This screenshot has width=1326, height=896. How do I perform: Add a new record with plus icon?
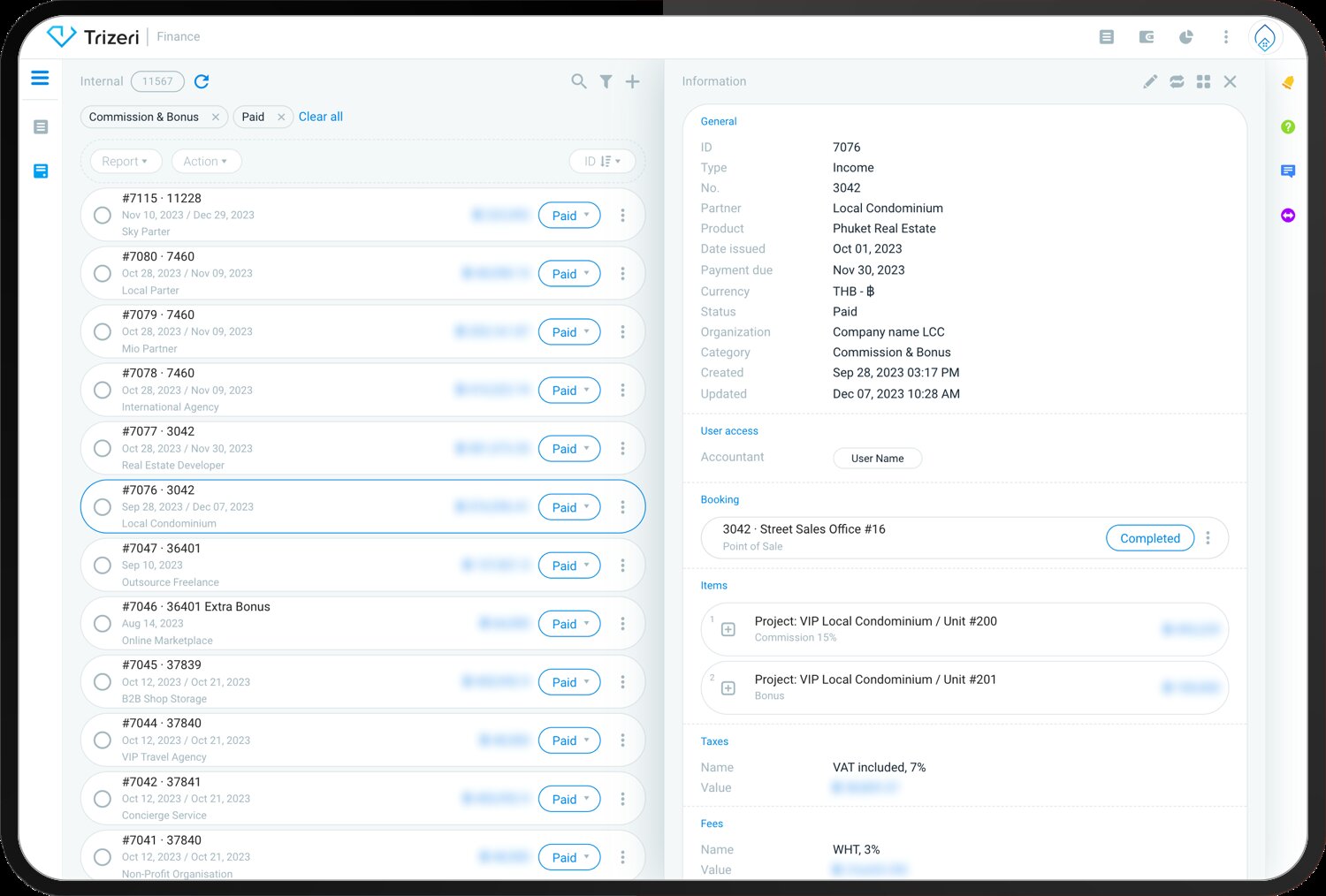[x=633, y=81]
